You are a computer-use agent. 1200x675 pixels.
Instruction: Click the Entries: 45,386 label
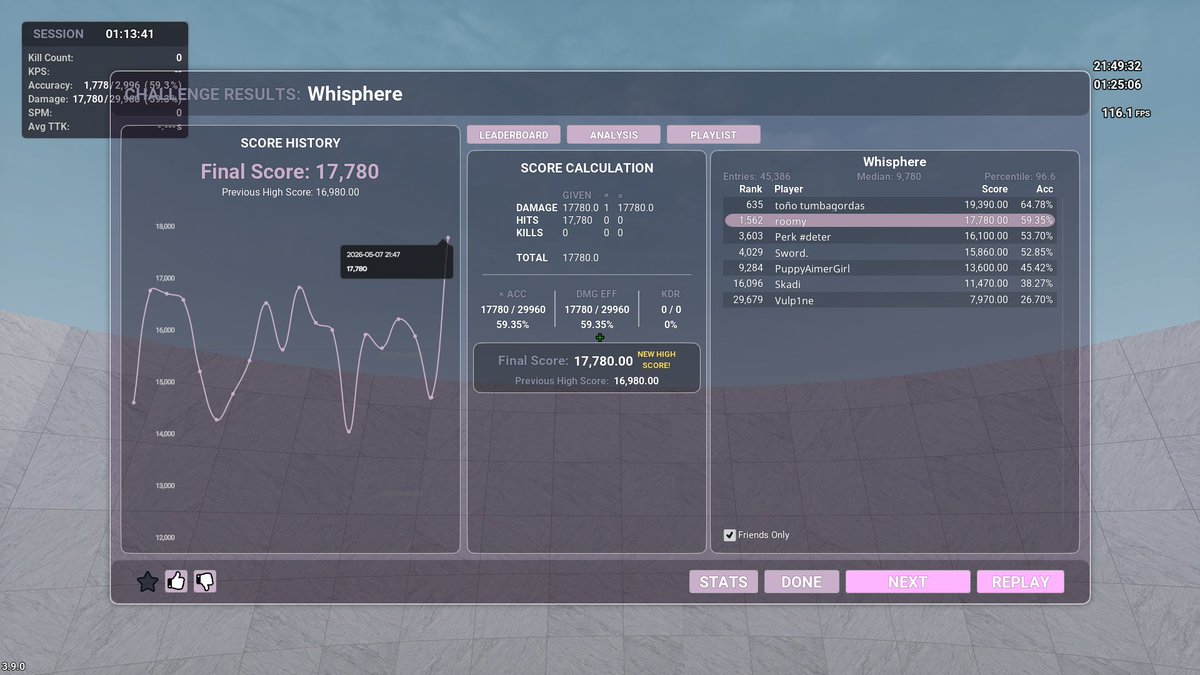click(x=756, y=177)
